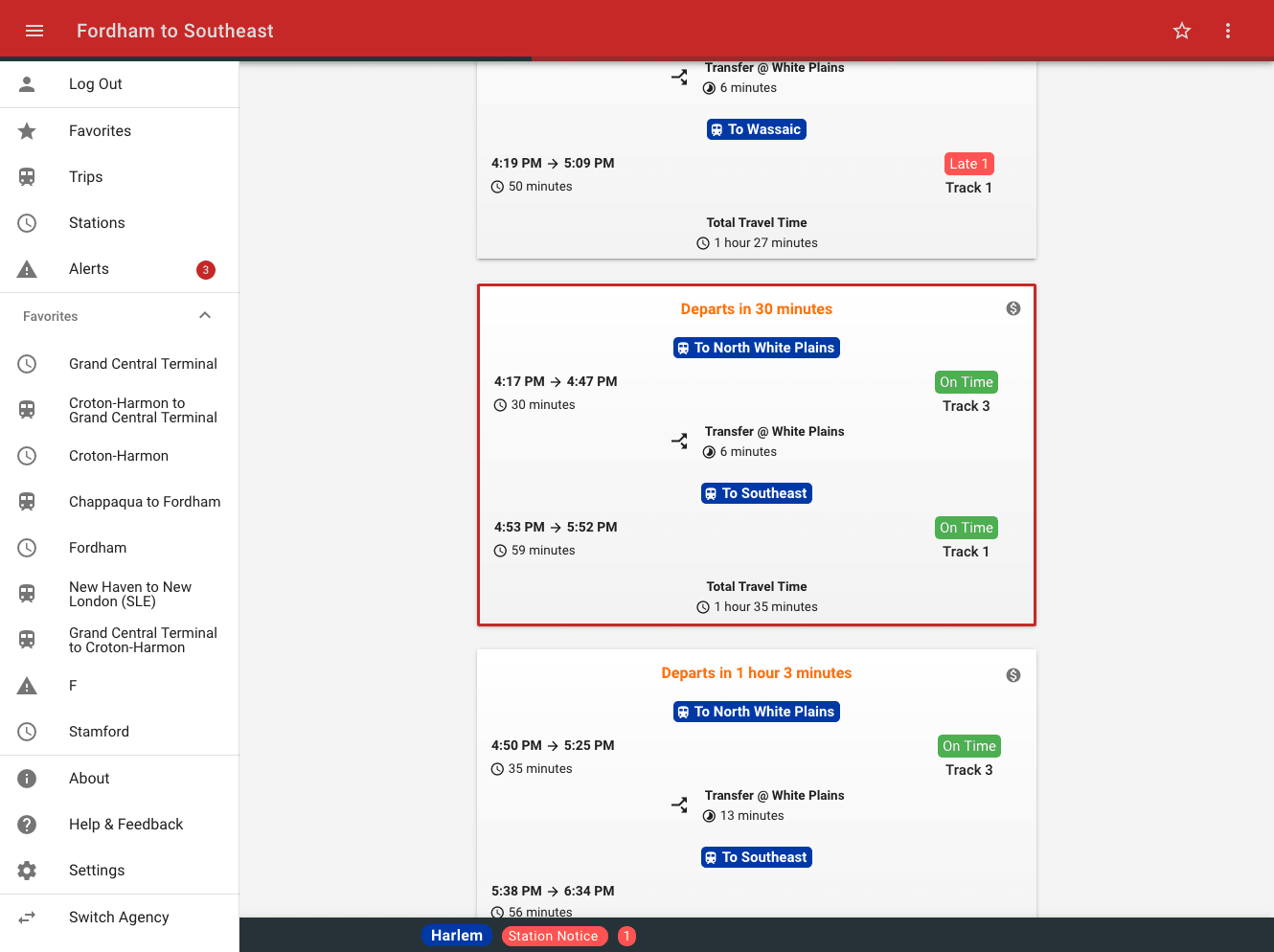
Task: View fare for the 30-minute departure trip
Action: (1013, 308)
